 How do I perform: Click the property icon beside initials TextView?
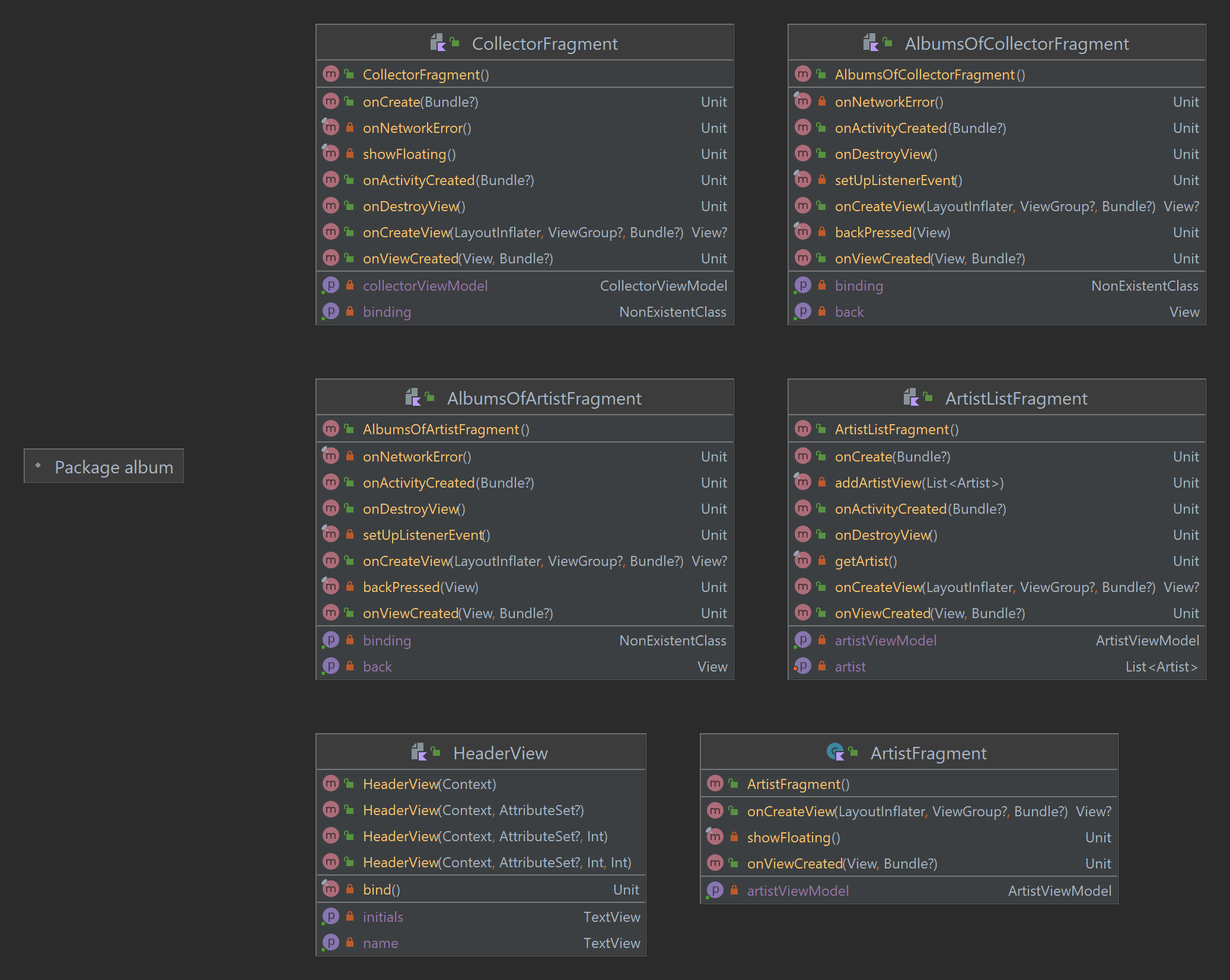[x=330, y=917]
